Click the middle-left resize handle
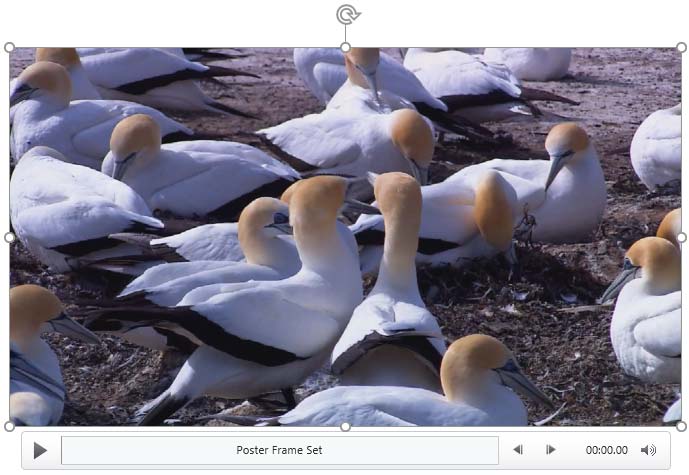This screenshot has width=689, height=475. click(x=10, y=237)
